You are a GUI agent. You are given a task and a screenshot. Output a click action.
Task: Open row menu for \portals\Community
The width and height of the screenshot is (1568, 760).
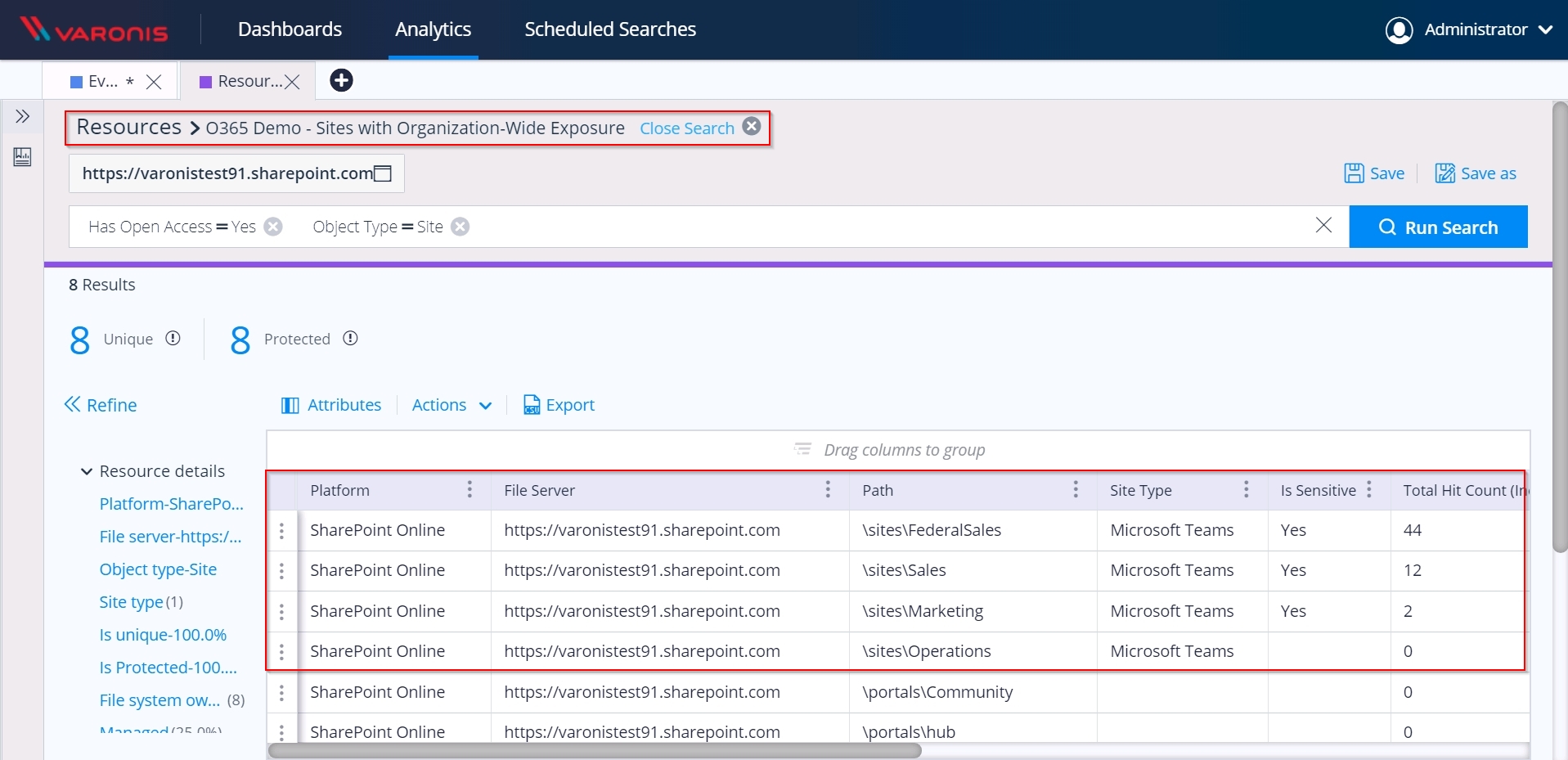click(281, 692)
